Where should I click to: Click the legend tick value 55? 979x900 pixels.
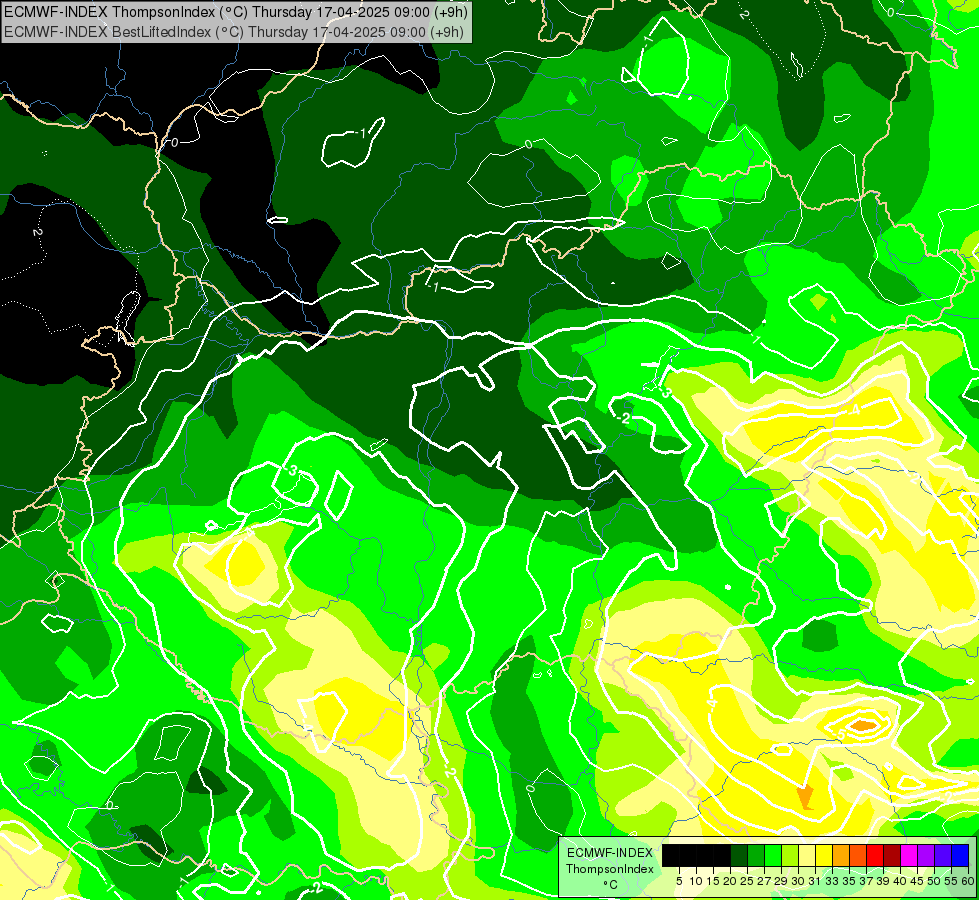point(951,881)
